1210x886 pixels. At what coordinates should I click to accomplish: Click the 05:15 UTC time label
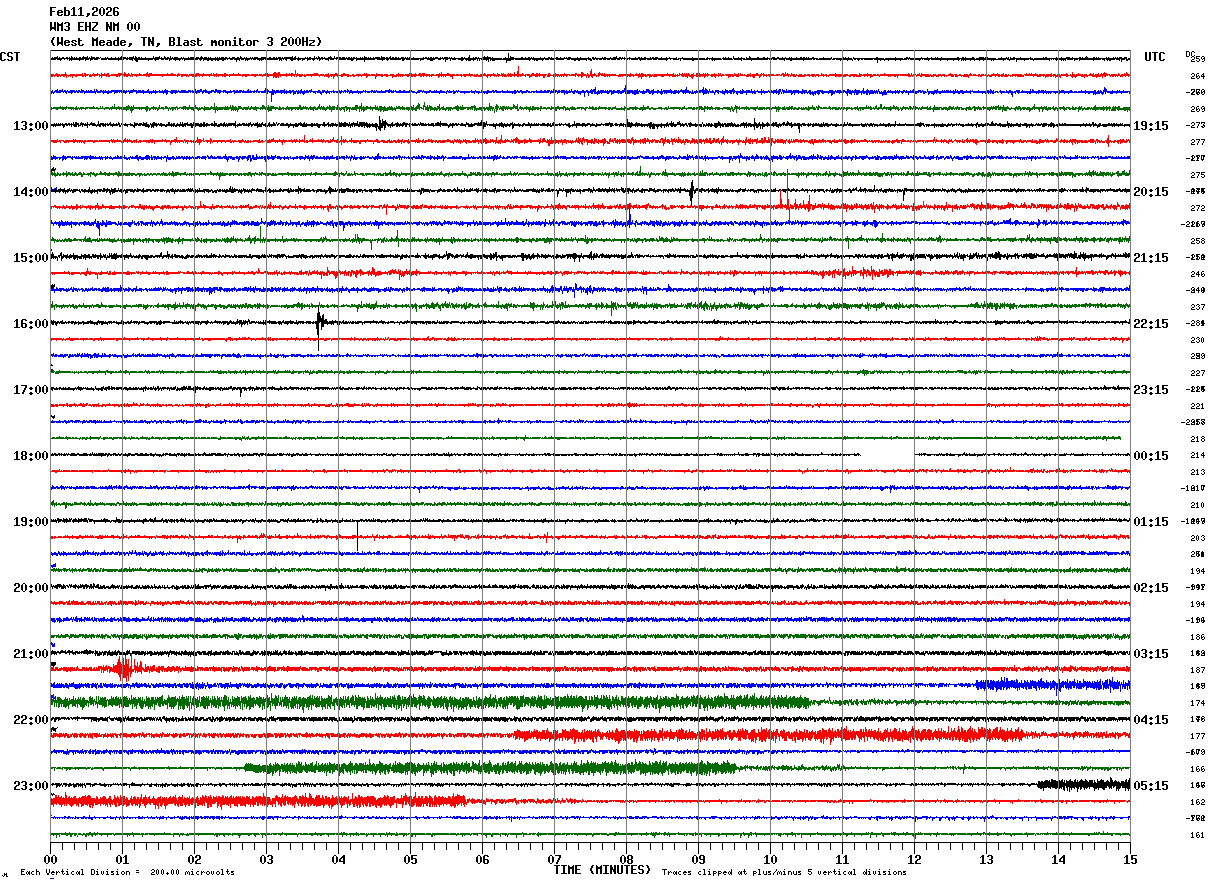(x=1150, y=786)
